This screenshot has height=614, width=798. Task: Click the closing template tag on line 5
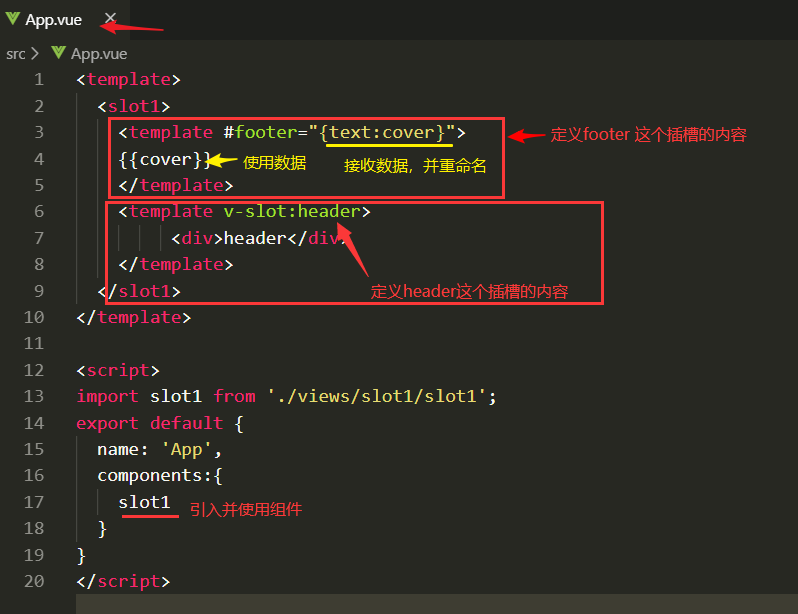[x=176, y=185]
